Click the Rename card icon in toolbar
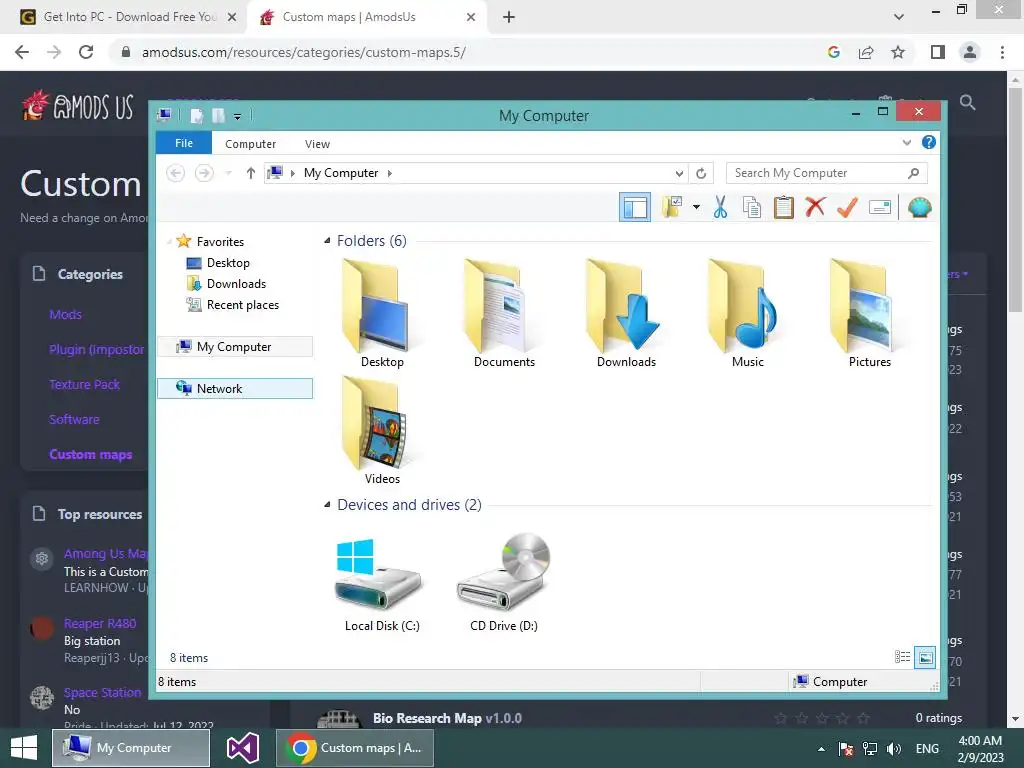The image size is (1024, 768). (x=880, y=208)
